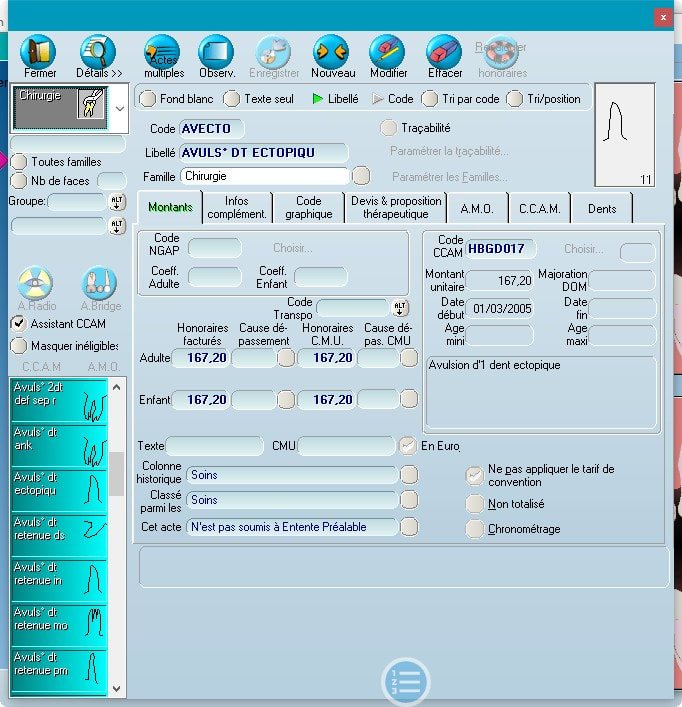Image resolution: width=682 pixels, height=707 pixels.
Task: Enable Masquer inéligibles option
Action: tap(18, 345)
